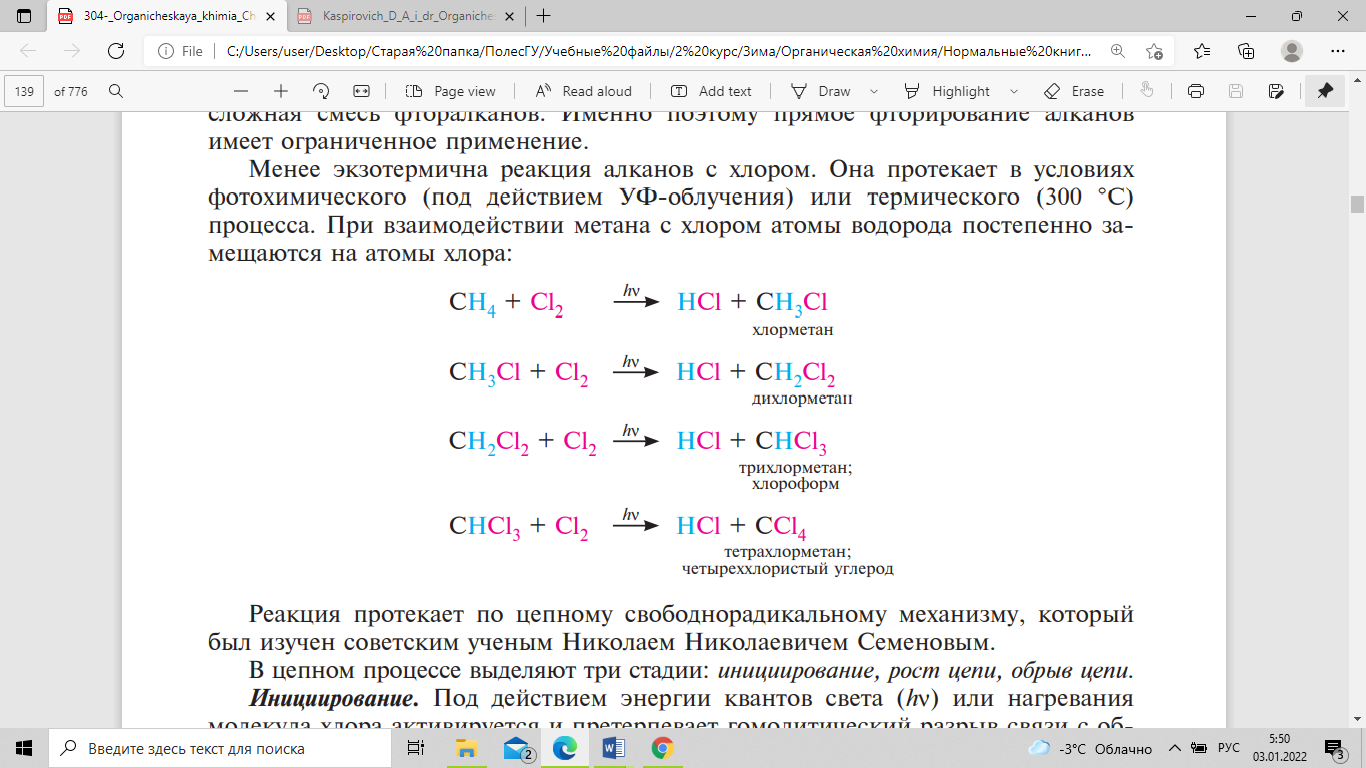Open Microsoft Edge from the taskbar
The image size is (1366, 768).
(565, 748)
